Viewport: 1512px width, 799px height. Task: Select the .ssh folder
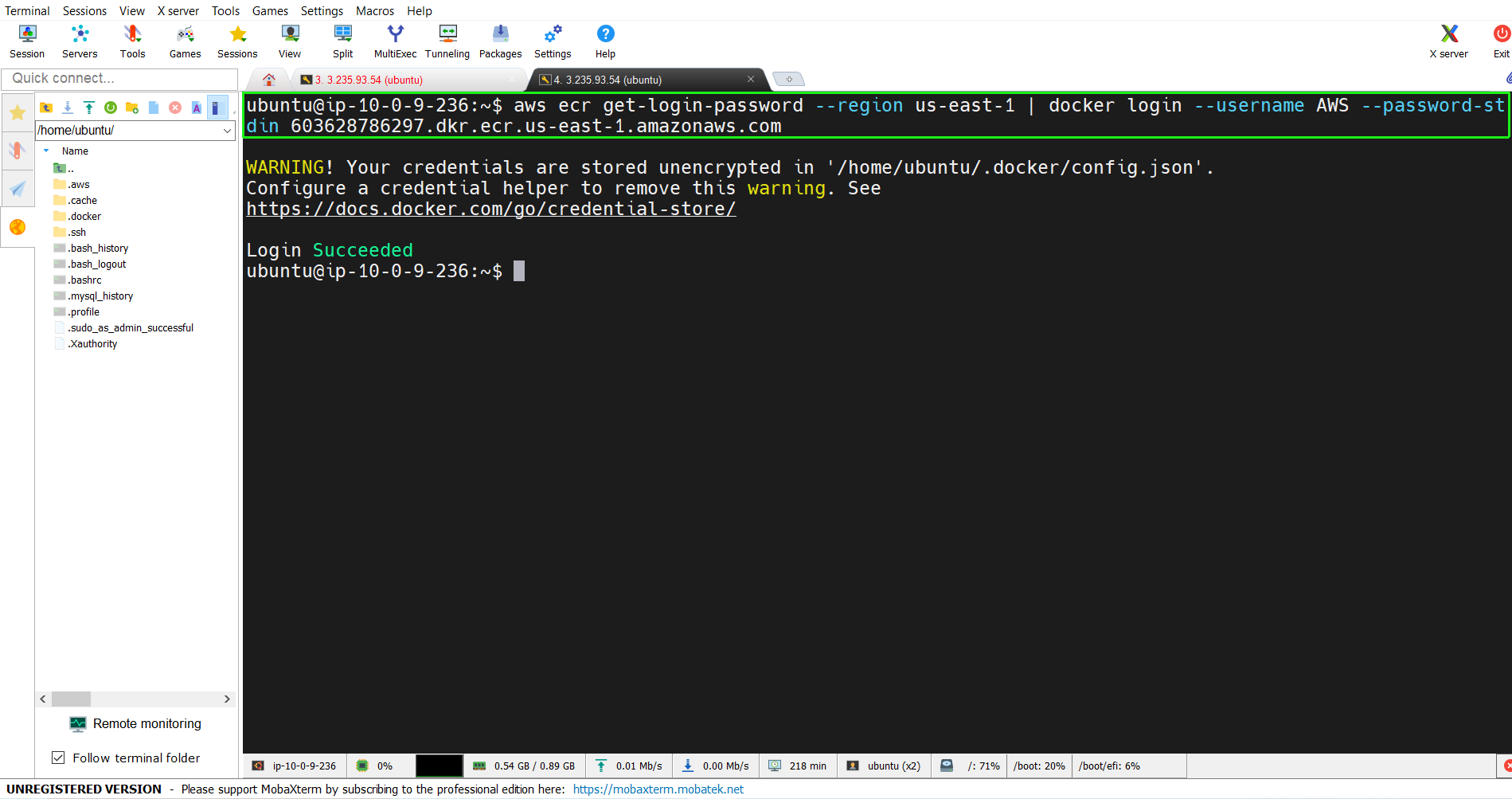coord(70,232)
